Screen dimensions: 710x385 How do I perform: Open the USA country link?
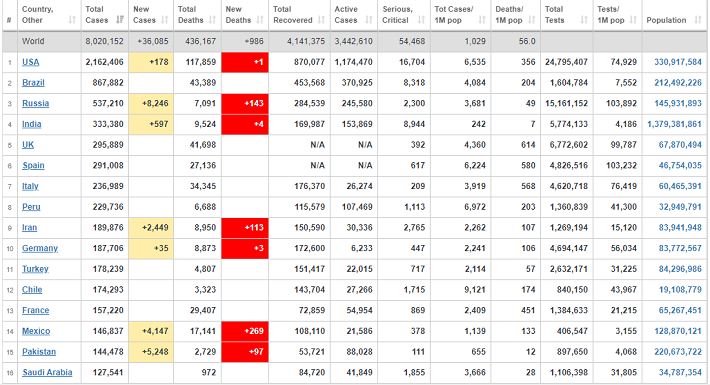(31, 62)
